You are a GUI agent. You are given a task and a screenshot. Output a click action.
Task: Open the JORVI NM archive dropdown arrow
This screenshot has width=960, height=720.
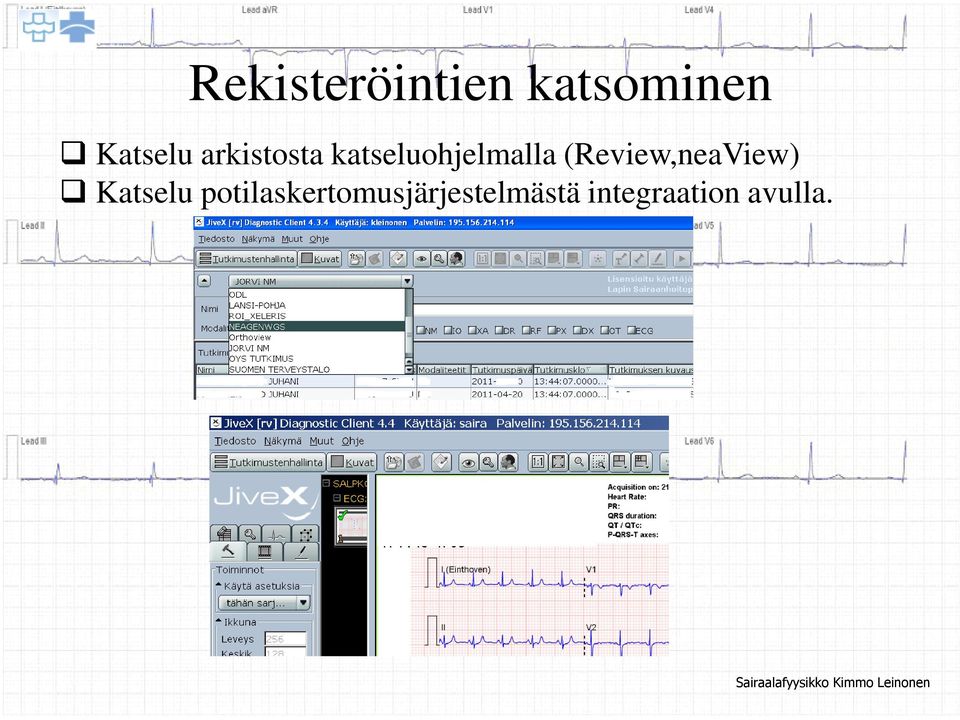click(x=407, y=281)
